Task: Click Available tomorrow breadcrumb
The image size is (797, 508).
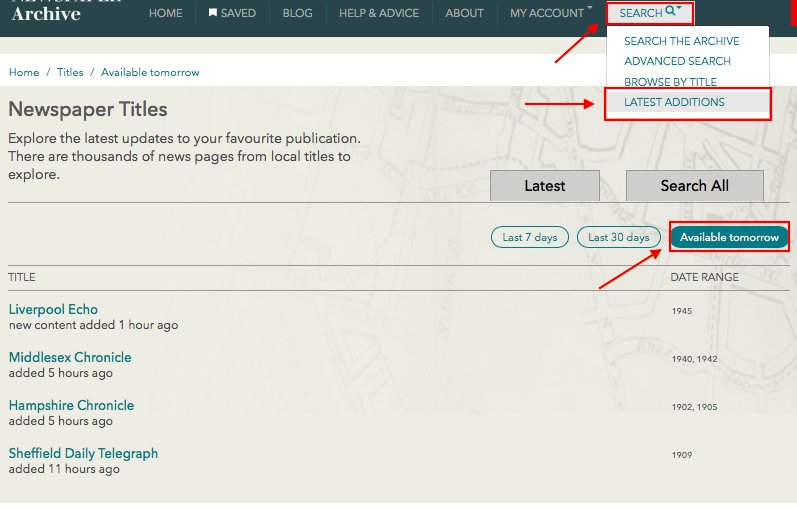Action: pyautogui.click(x=150, y=72)
